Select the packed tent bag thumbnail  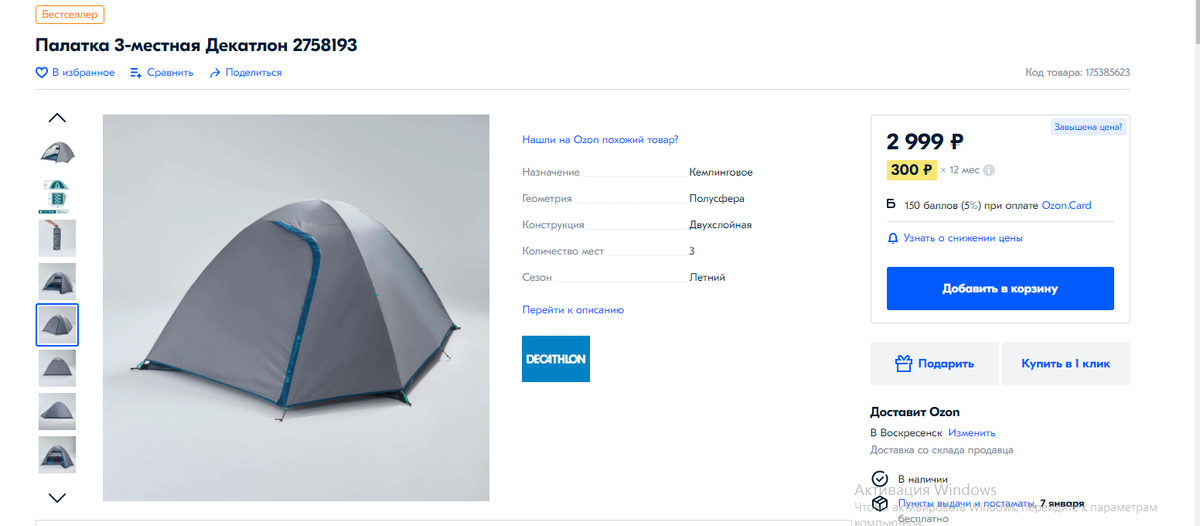click(57, 238)
